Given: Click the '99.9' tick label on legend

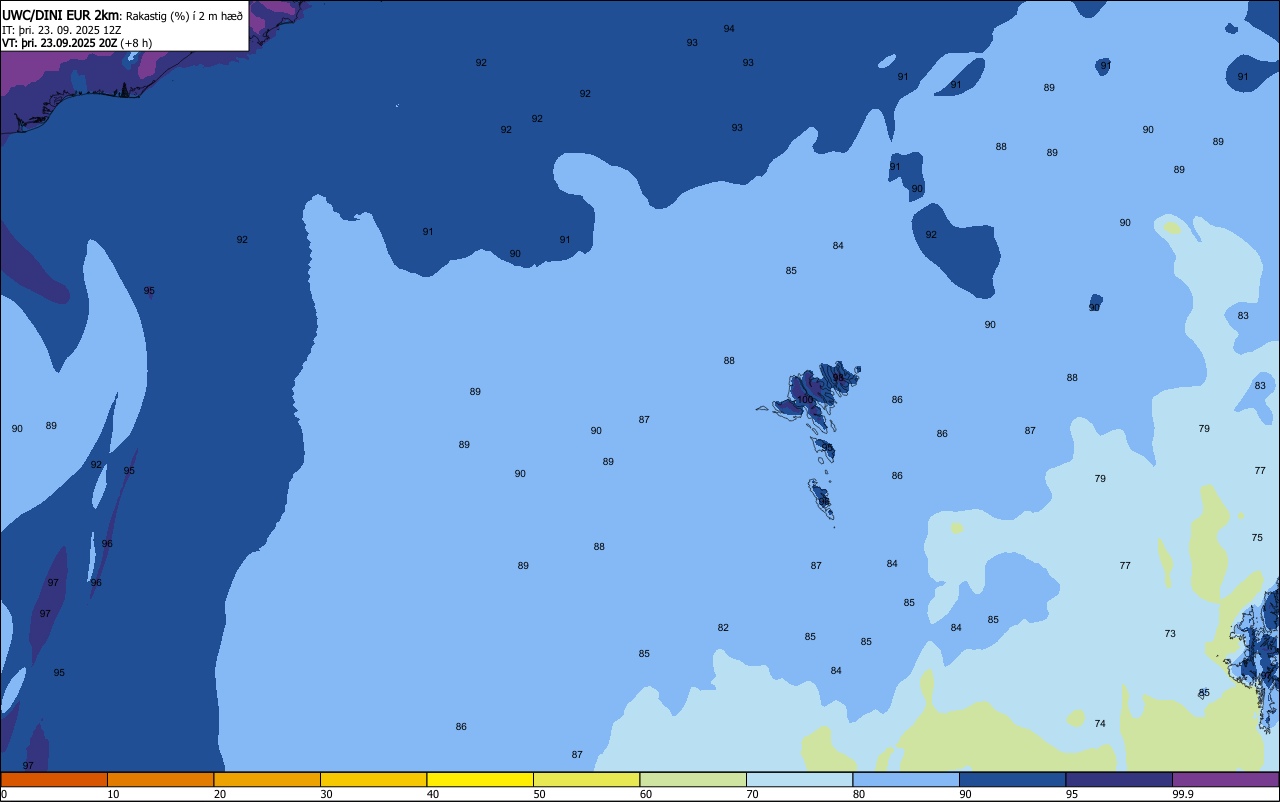Looking at the screenshot, I should [1183, 794].
